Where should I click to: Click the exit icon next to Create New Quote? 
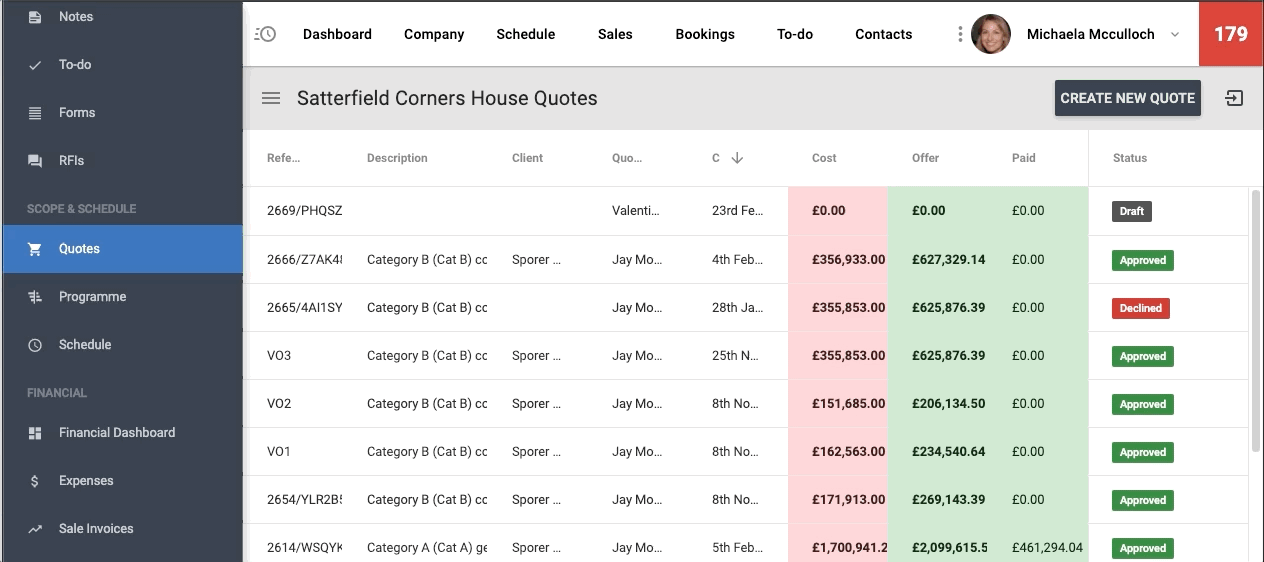pyautogui.click(x=1234, y=98)
